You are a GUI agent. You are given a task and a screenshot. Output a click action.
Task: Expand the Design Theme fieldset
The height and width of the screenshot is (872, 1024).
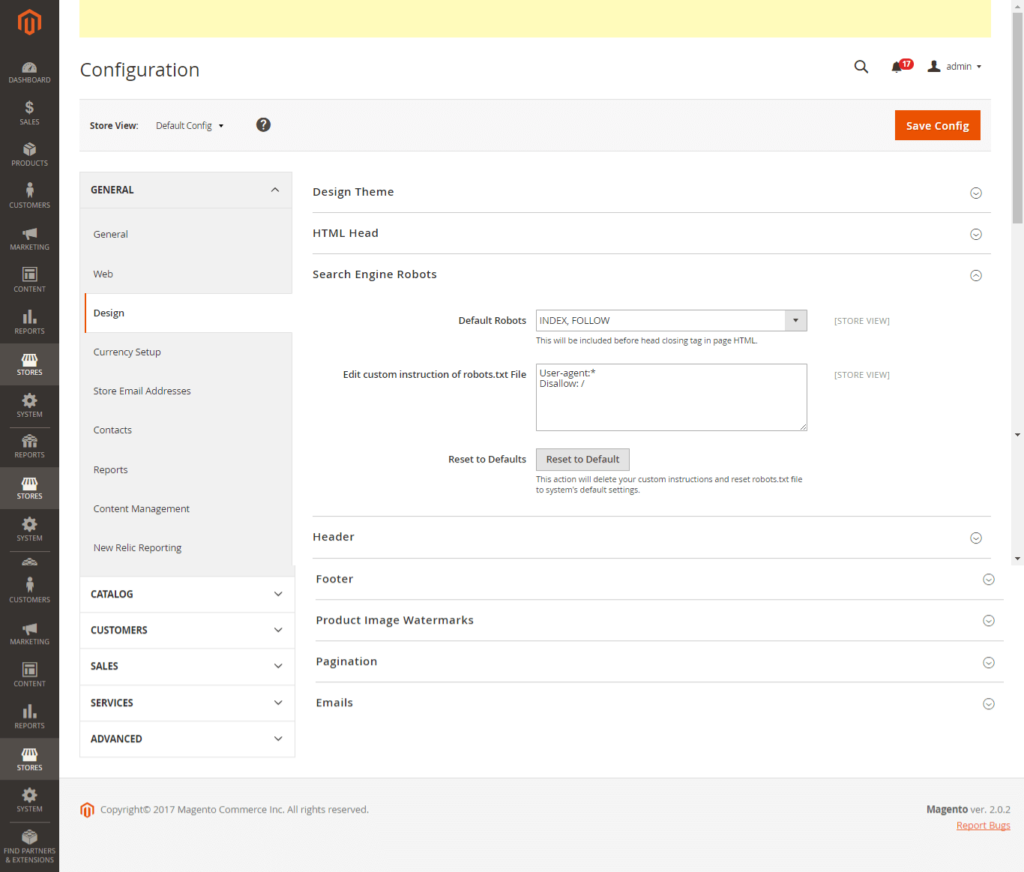tap(651, 192)
